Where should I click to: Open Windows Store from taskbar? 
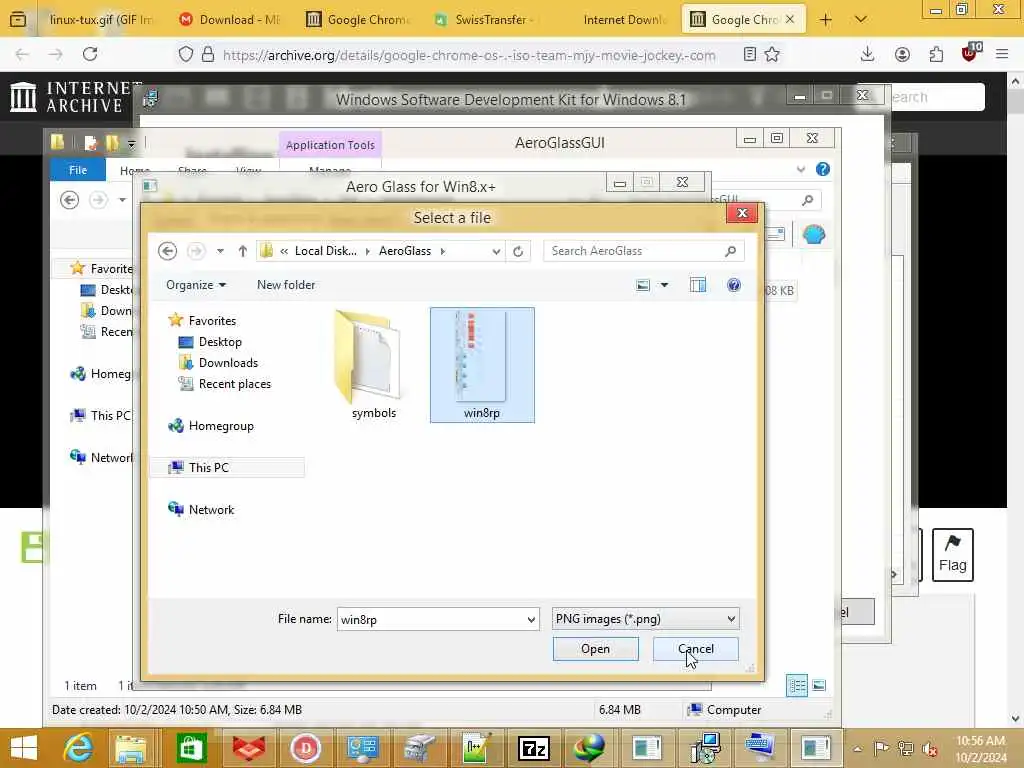[x=191, y=748]
